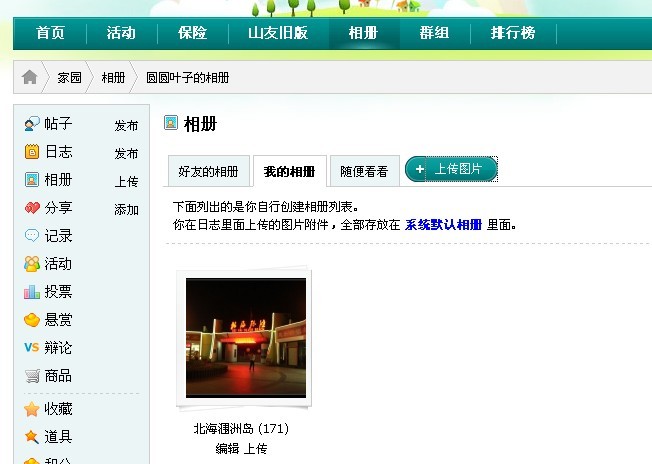The width and height of the screenshot is (652, 464).
Task: Open the 记录 speech-bubble icon
Action: pos(32,235)
